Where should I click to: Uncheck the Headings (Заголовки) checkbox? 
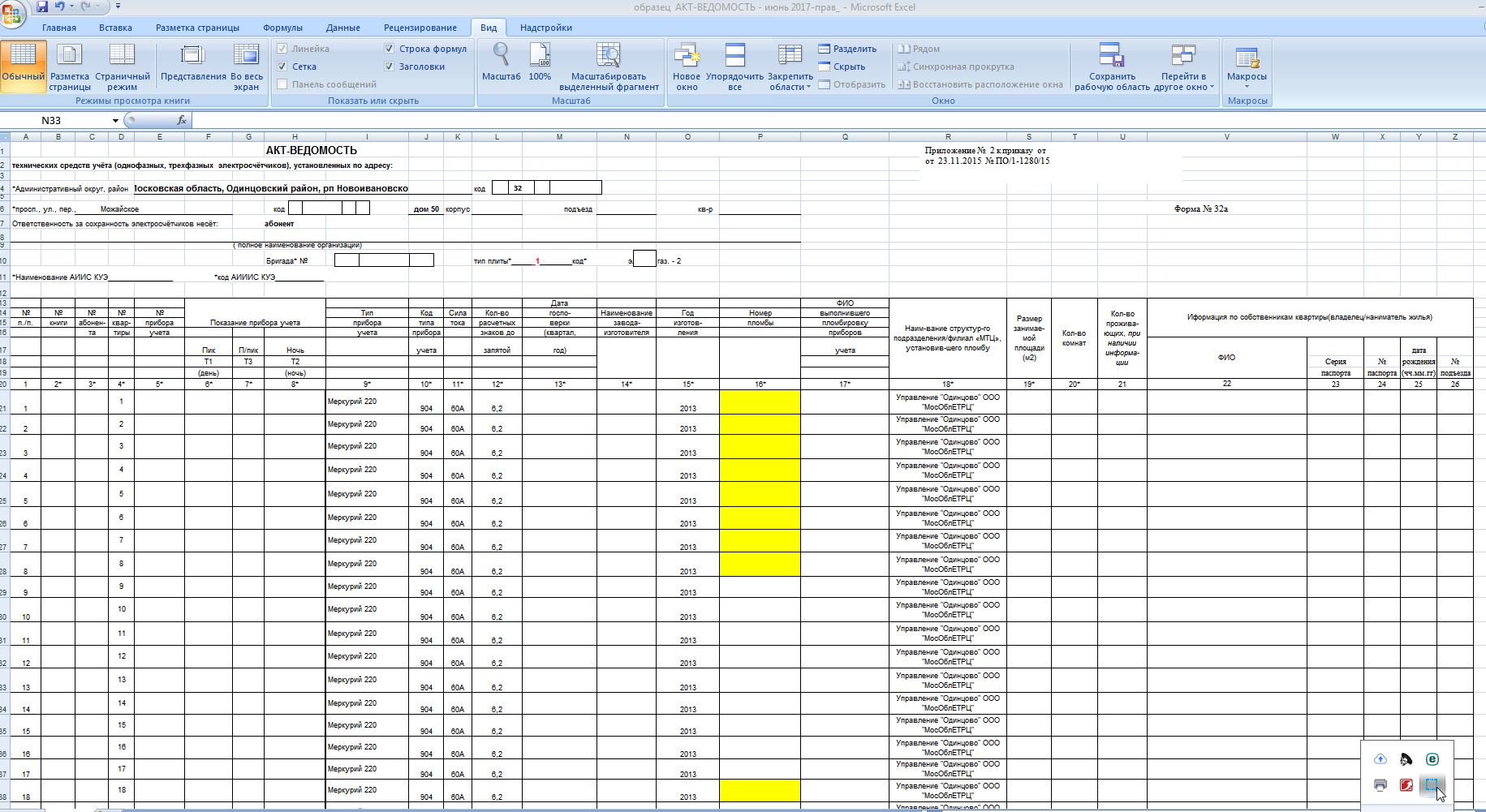coord(390,67)
